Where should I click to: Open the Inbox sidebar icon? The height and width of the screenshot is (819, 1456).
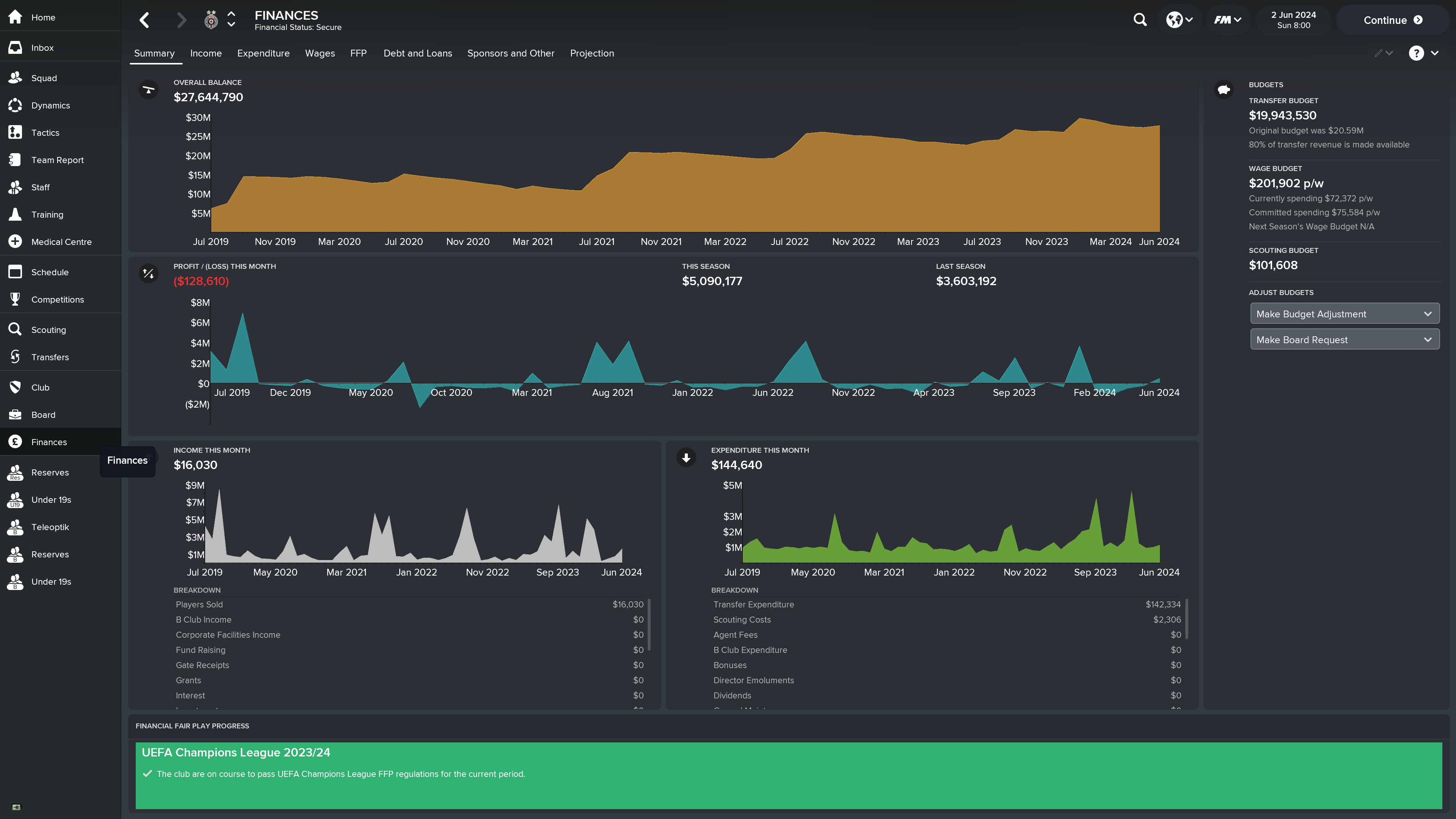coord(15,47)
